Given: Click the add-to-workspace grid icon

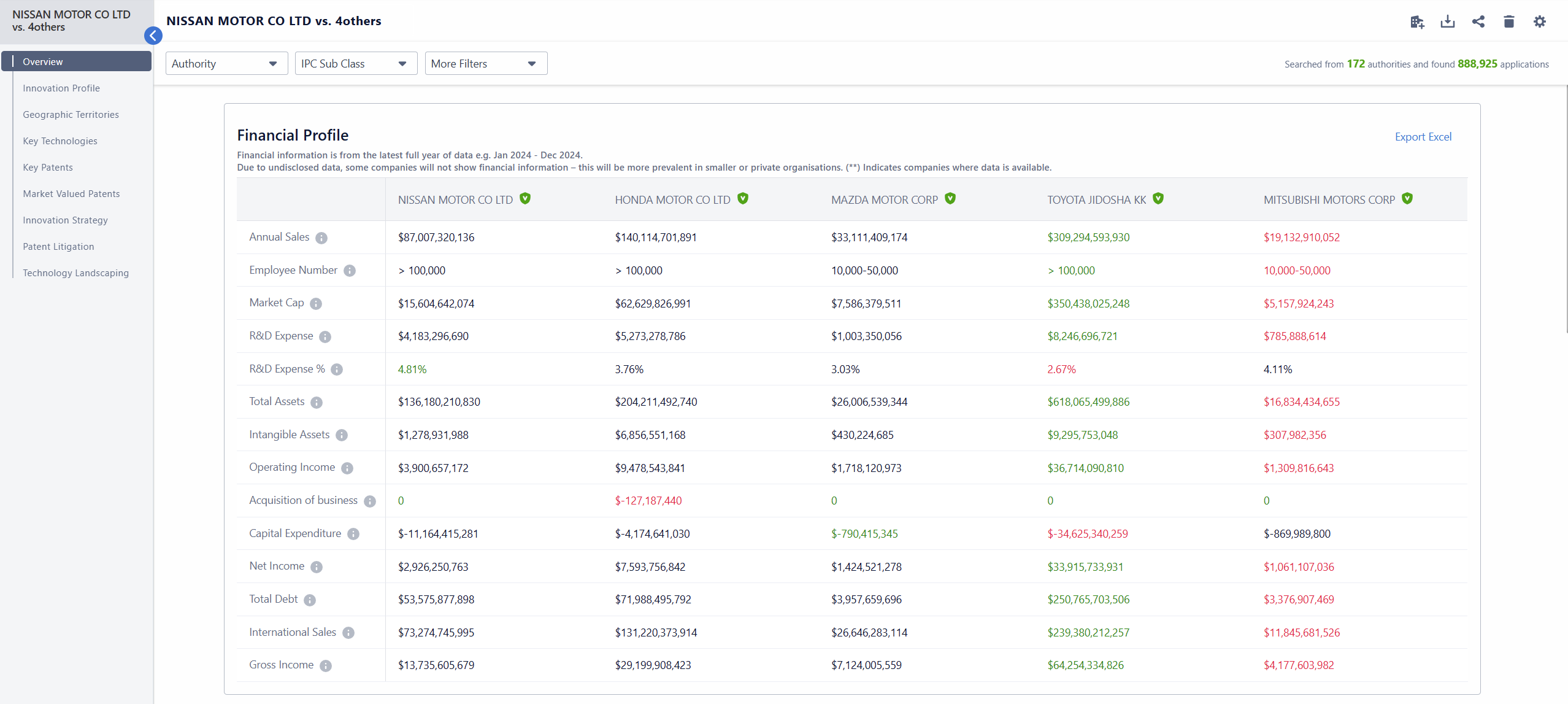Looking at the screenshot, I should [x=1416, y=22].
